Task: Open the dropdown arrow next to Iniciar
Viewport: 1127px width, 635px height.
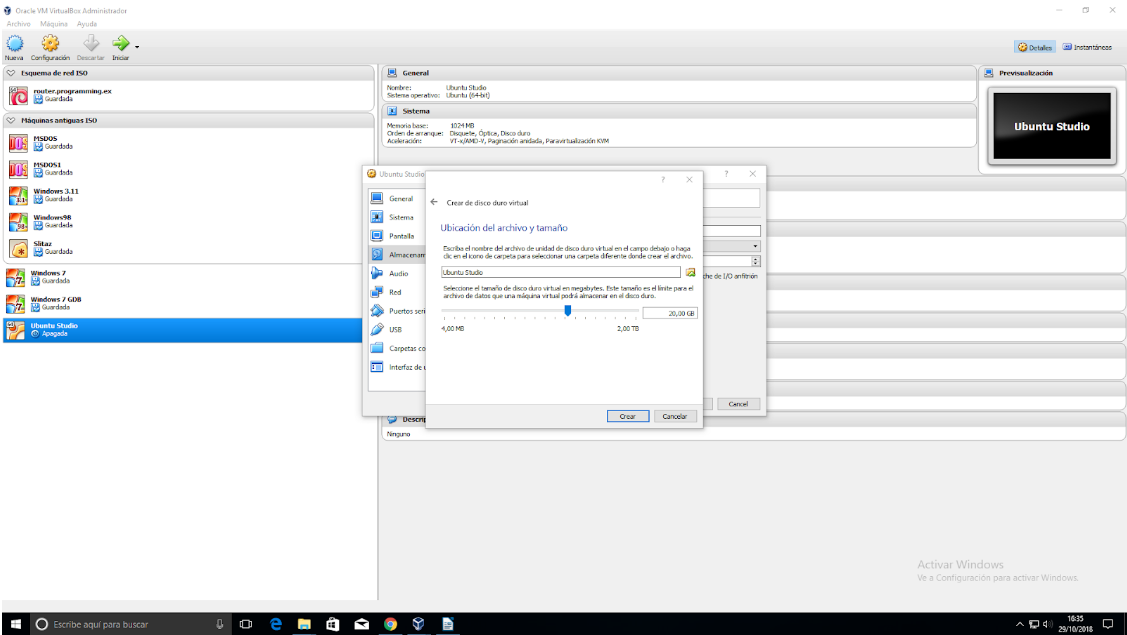Action: pos(137,46)
